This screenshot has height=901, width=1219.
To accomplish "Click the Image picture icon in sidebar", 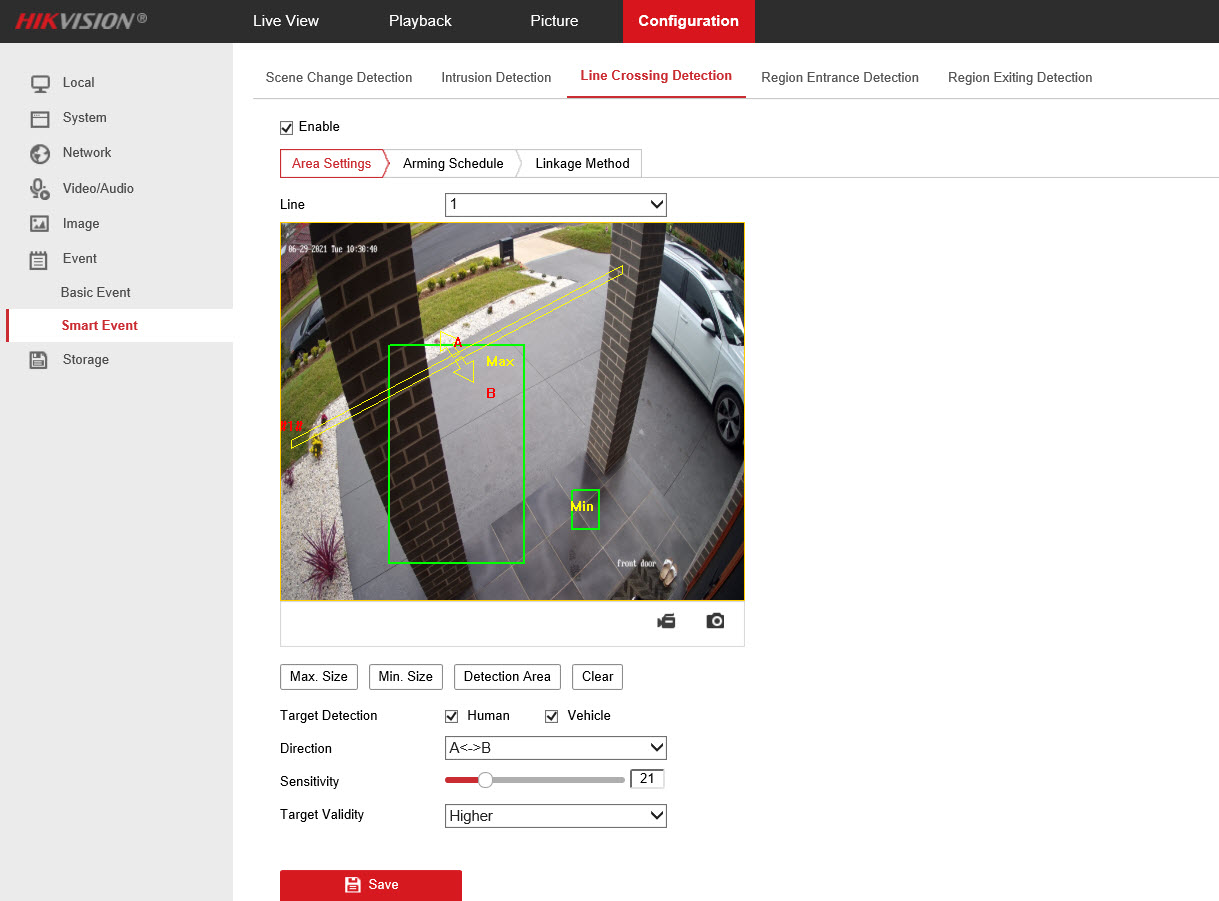I will pos(40,224).
